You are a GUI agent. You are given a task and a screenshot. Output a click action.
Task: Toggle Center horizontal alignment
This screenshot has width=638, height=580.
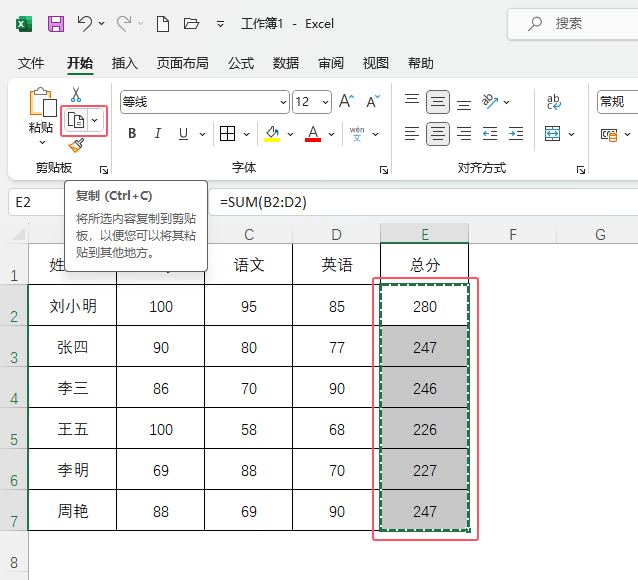point(438,134)
